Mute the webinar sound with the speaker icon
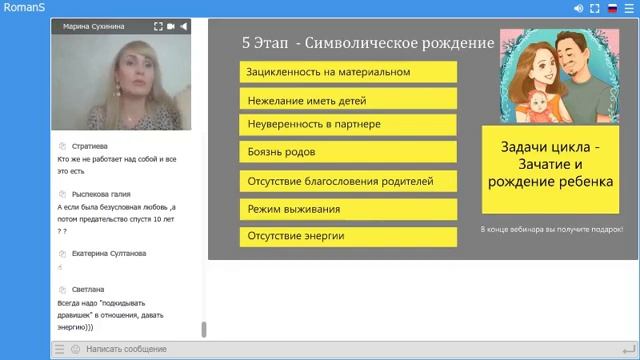Image resolution: width=640 pixels, height=360 pixels. pyautogui.click(x=578, y=8)
